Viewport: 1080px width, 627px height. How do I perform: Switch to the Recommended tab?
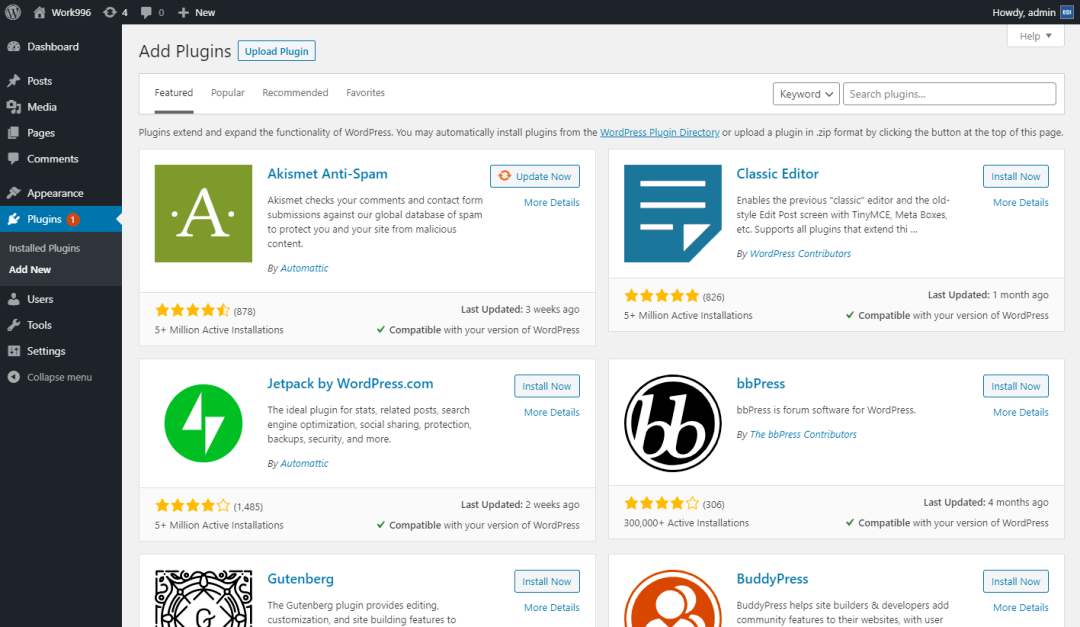coord(295,92)
